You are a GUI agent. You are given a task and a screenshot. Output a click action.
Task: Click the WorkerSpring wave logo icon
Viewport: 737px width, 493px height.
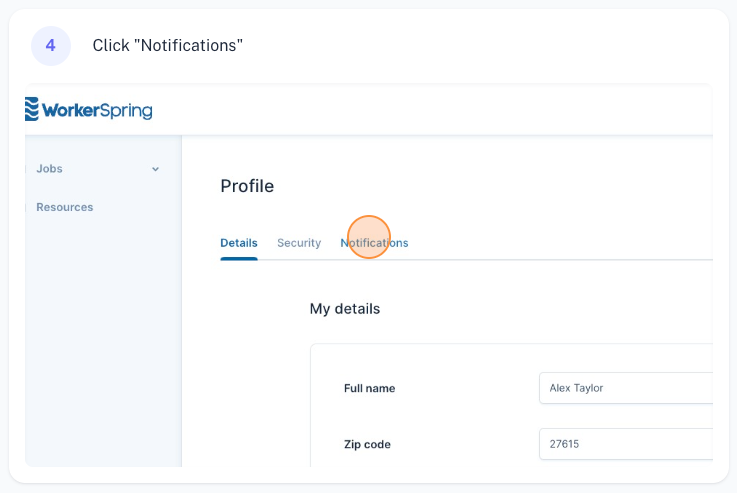[x=32, y=109]
